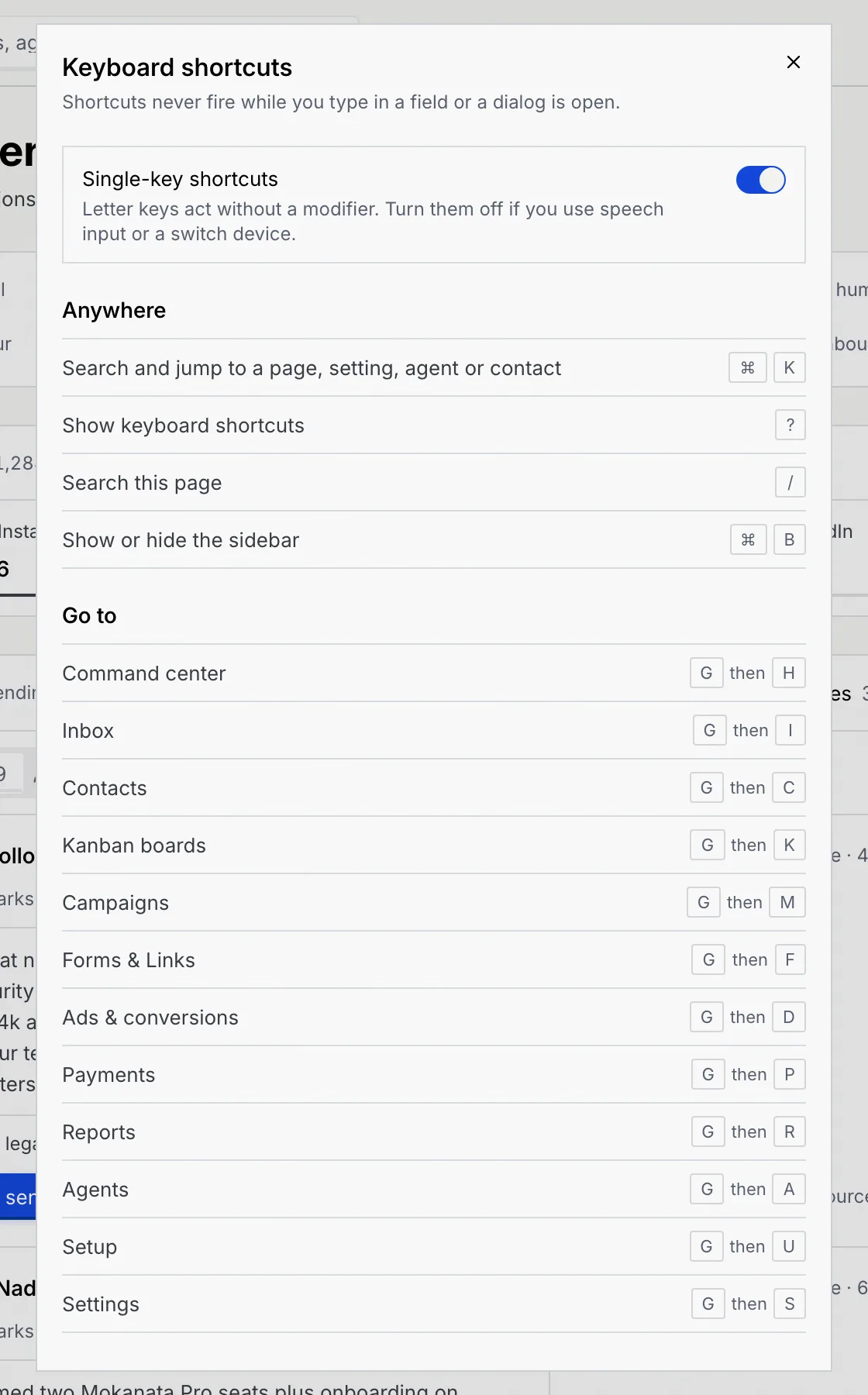Click the 'Contacts' row label
This screenshot has width=868, height=1395.
[x=105, y=788]
